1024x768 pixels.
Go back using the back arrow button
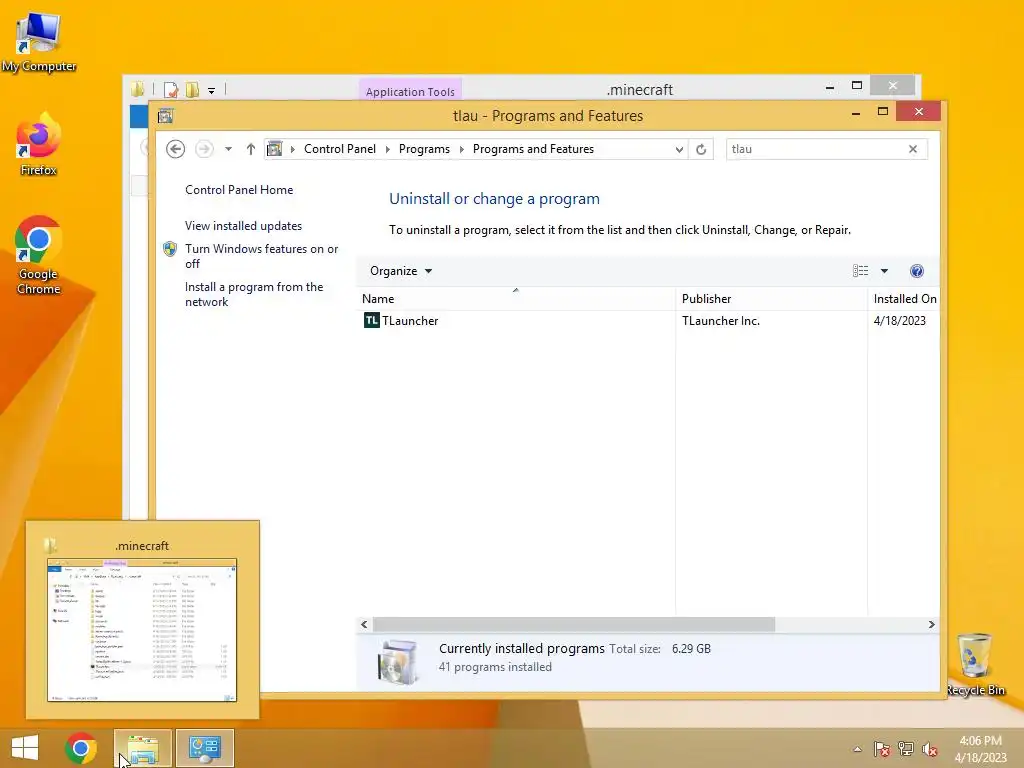coord(175,149)
